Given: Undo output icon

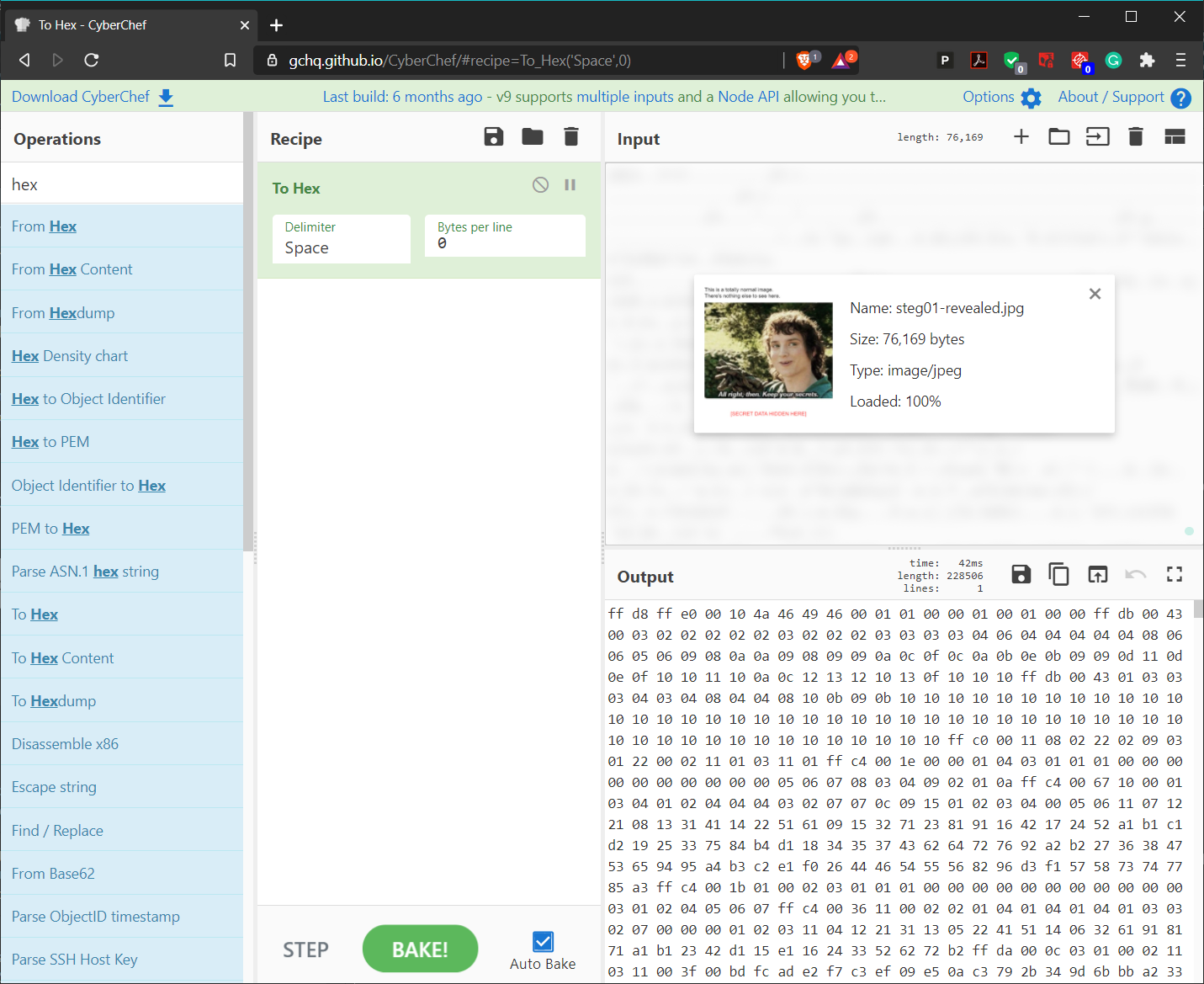Looking at the screenshot, I should pos(1136,574).
